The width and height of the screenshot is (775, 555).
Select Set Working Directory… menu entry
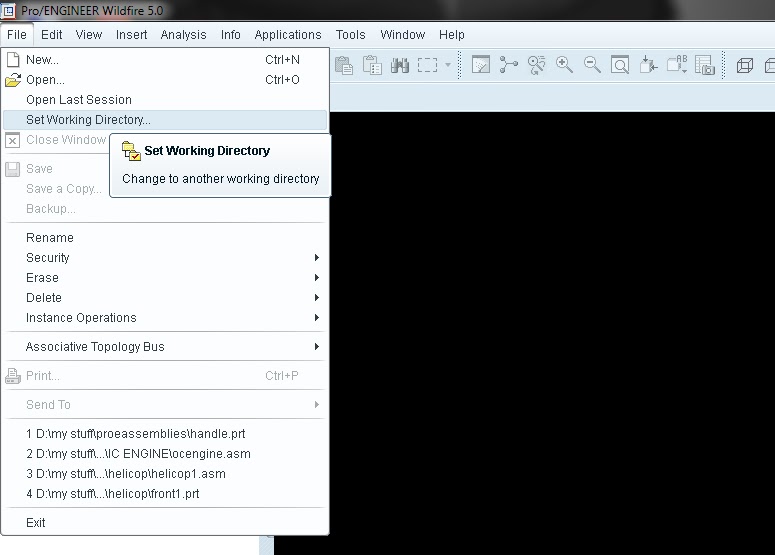pos(165,120)
